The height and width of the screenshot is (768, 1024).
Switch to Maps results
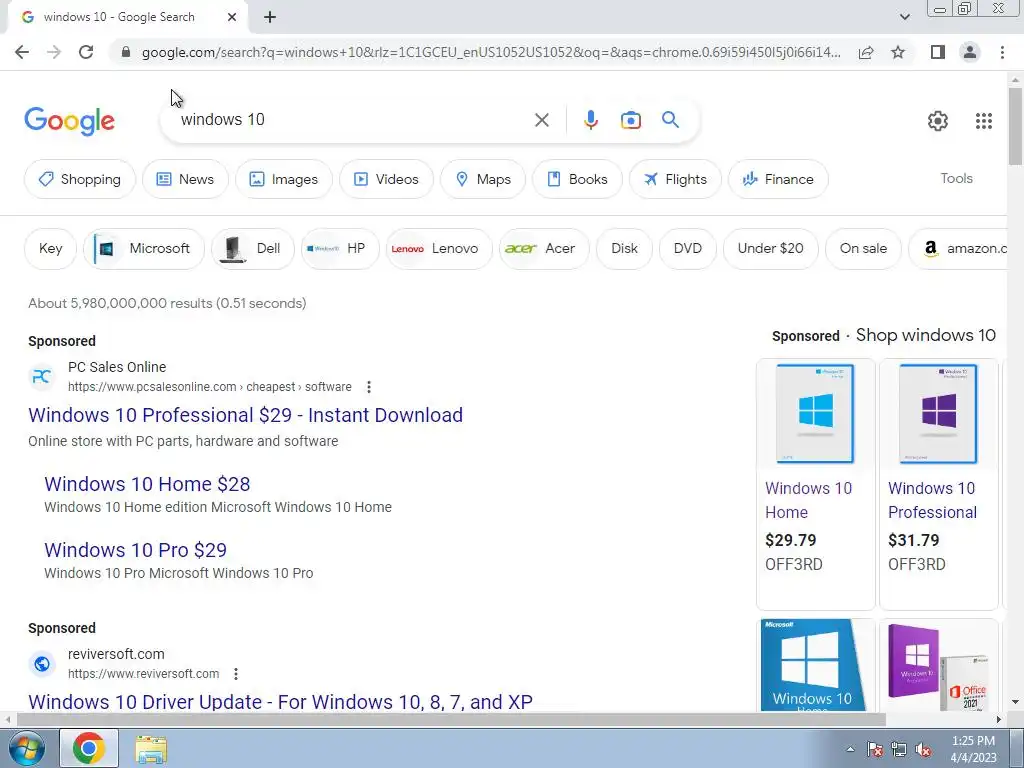point(483,179)
